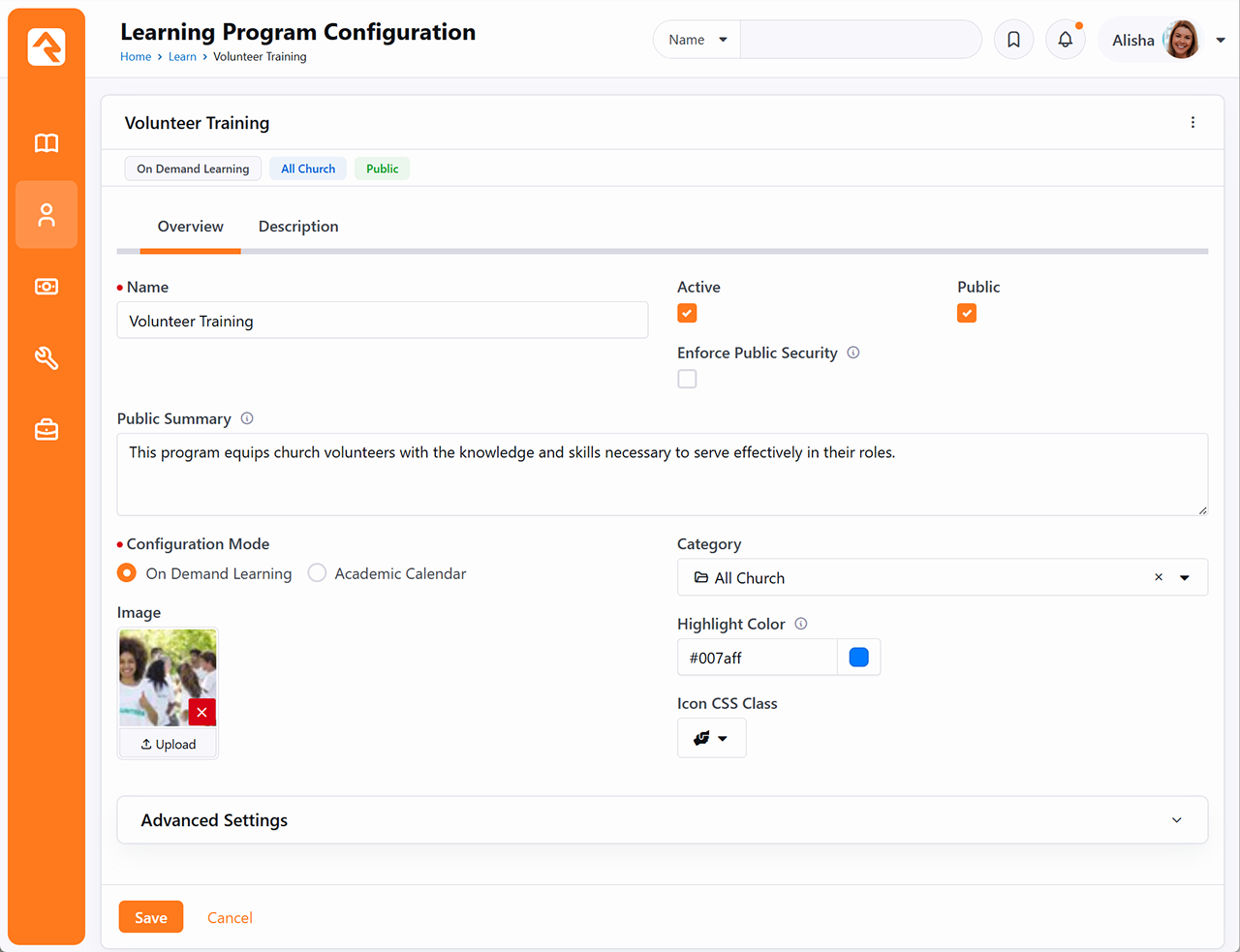Open the Icon CSS Class dropdown
Image resolution: width=1240 pixels, height=952 pixels.
(x=711, y=738)
